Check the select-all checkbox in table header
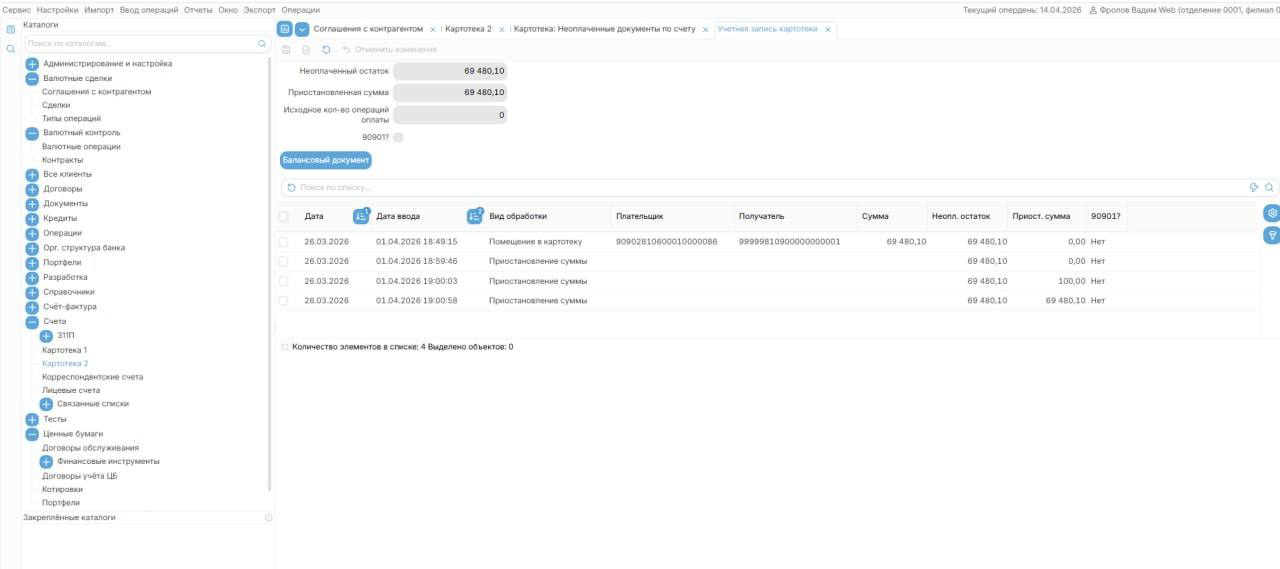Screen dimensions: 1280x569 point(284,216)
